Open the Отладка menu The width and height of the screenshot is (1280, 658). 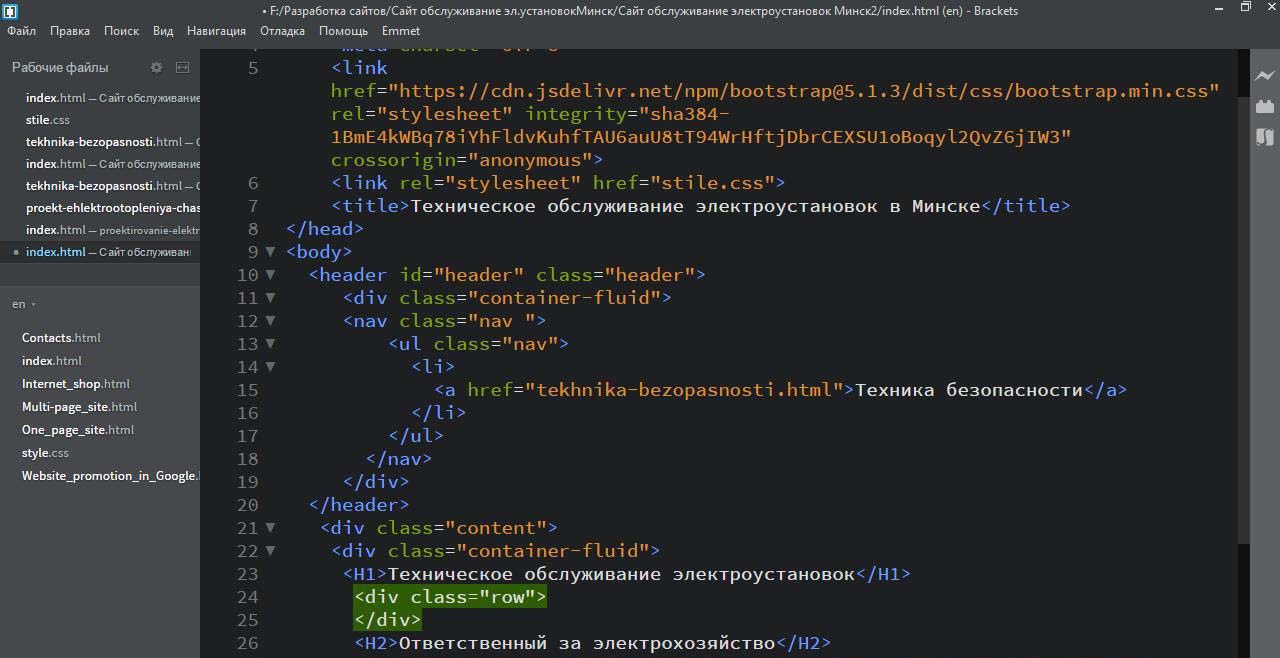click(282, 31)
